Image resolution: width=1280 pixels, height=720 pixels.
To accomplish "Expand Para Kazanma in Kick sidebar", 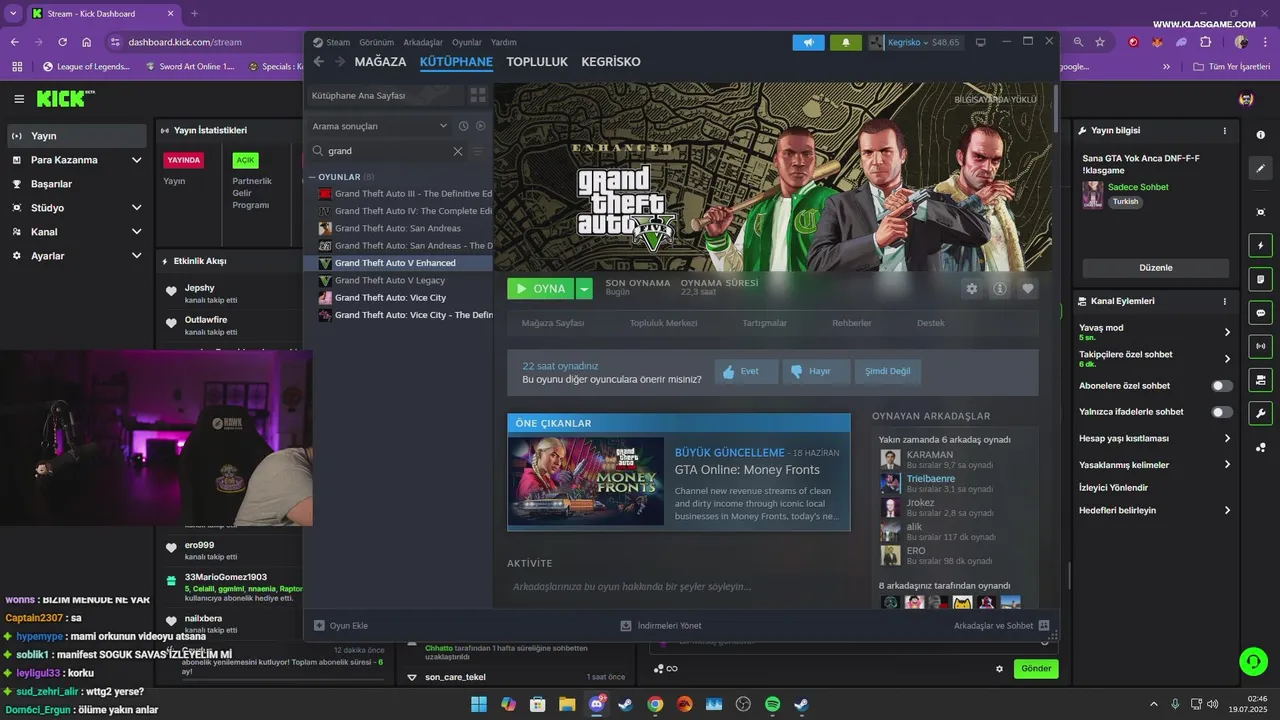I will click(x=136, y=160).
